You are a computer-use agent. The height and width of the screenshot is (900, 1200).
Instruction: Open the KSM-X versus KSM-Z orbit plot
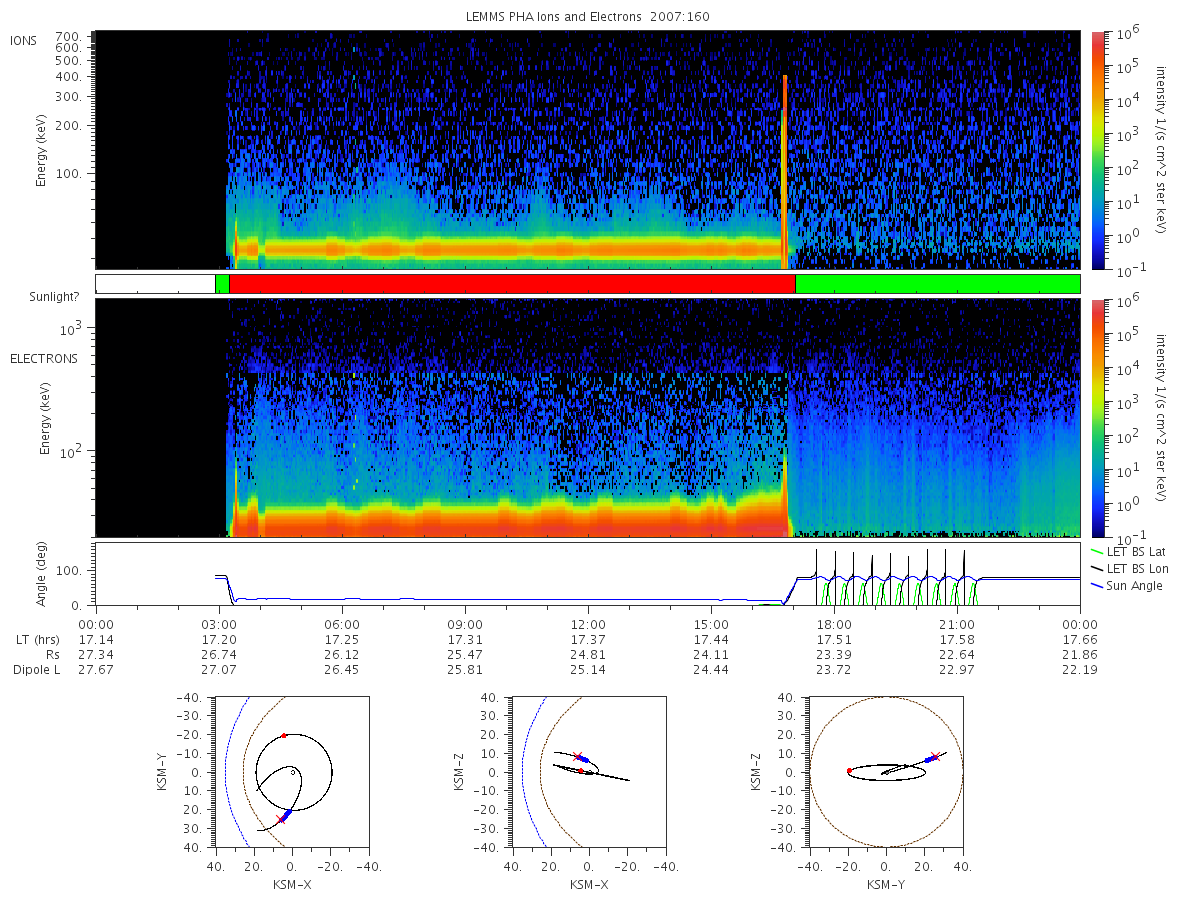(588, 772)
